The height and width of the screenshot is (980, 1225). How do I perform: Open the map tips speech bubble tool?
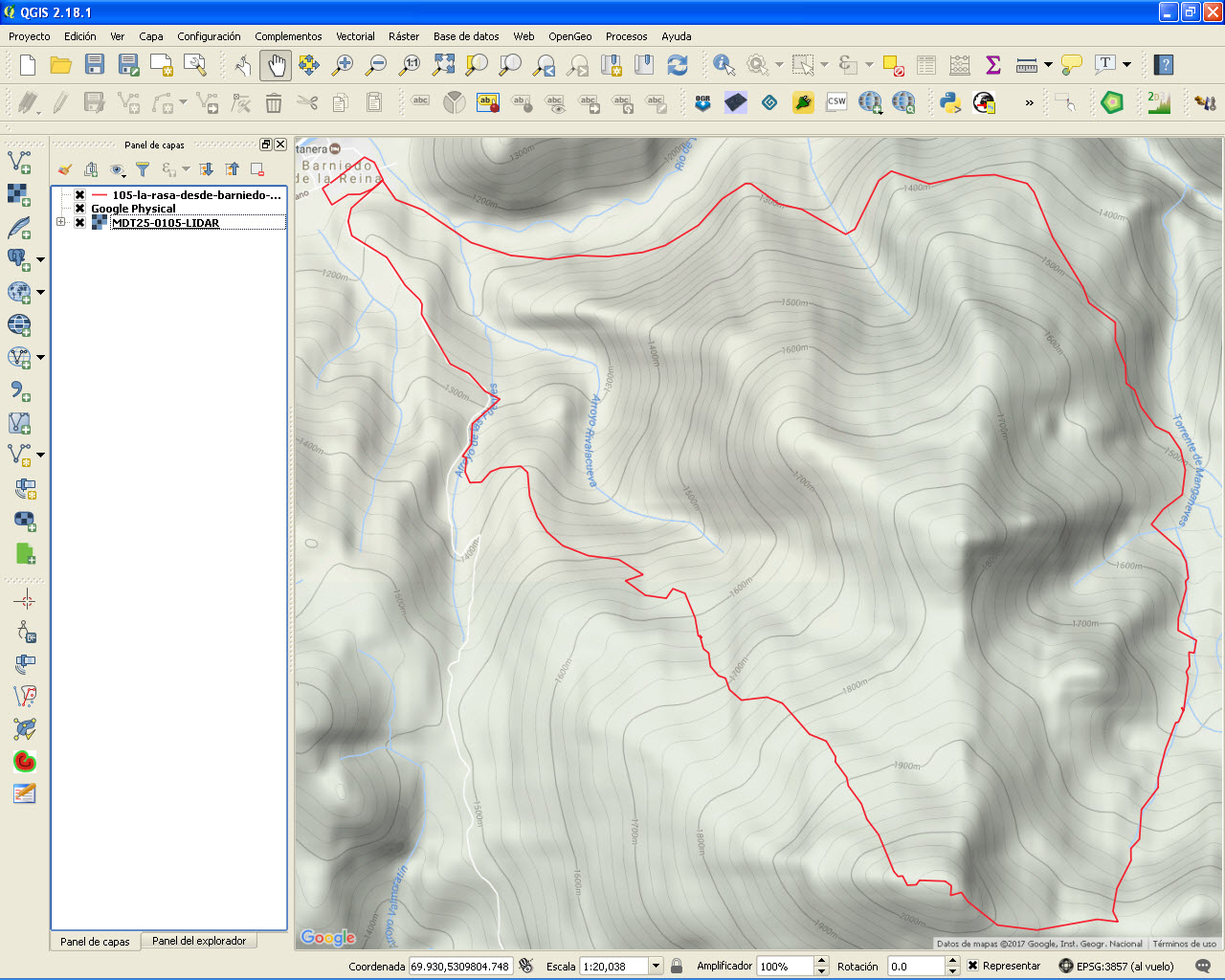click(x=1071, y=65)
